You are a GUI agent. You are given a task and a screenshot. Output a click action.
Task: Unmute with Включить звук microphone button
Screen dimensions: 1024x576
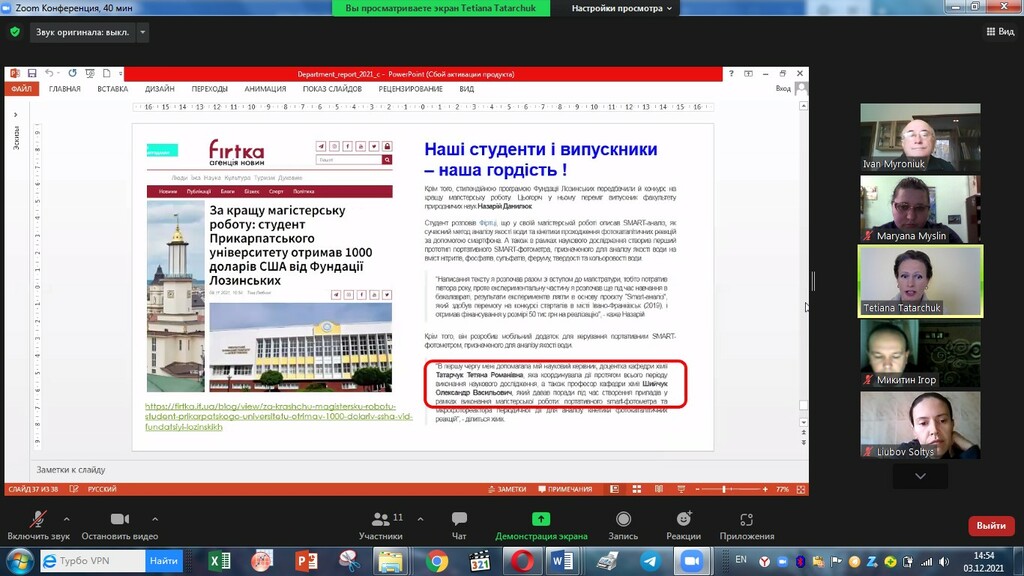pos(38,526)
